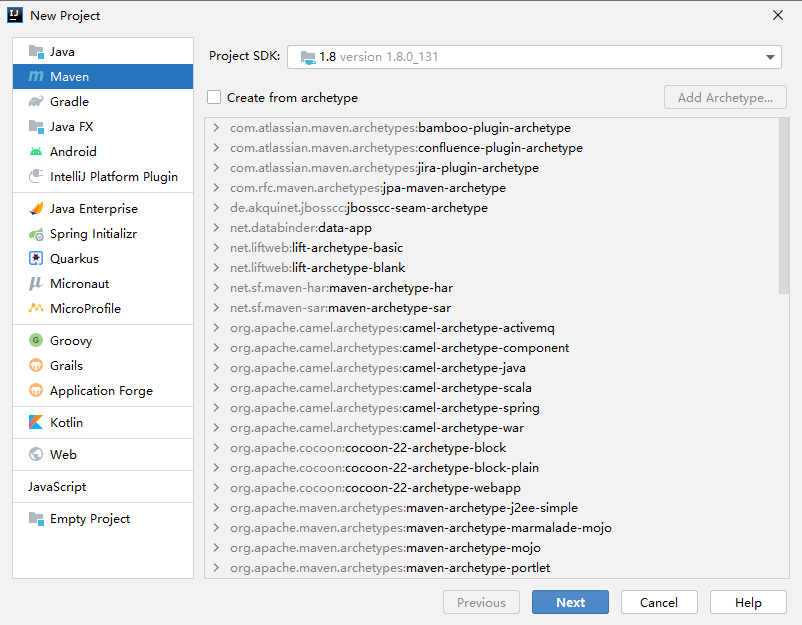Click the Micronaut mu icon
The image size is (802, 625).
[x=36, y=283]
